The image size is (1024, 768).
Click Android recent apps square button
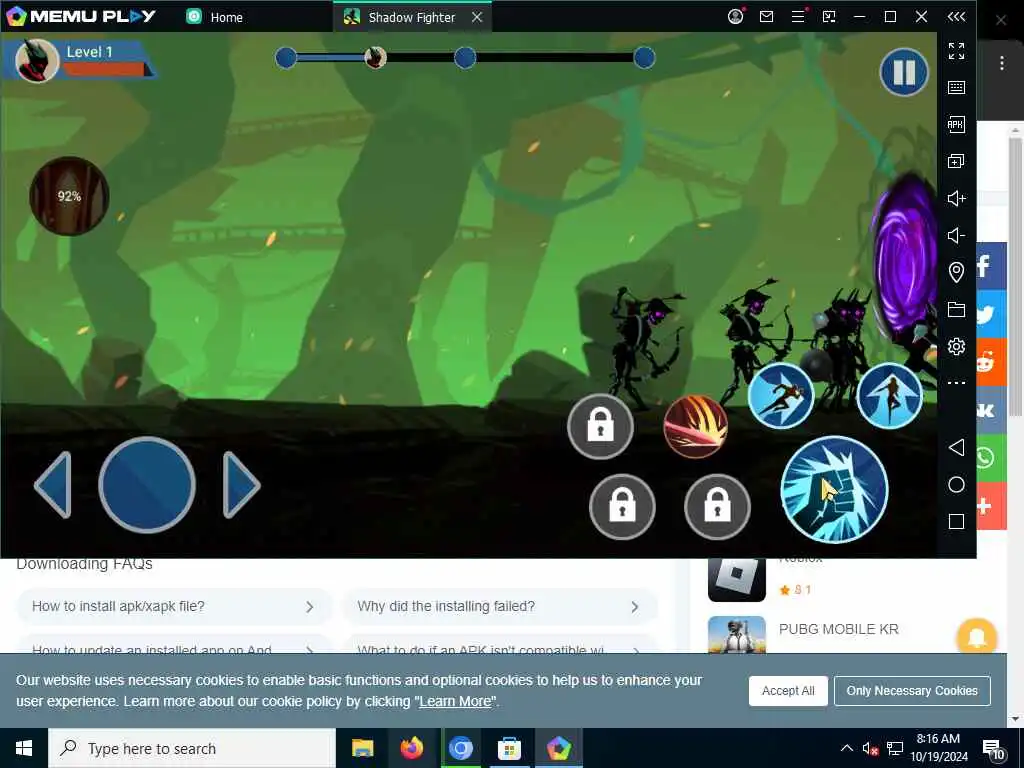tap(956, 521)
